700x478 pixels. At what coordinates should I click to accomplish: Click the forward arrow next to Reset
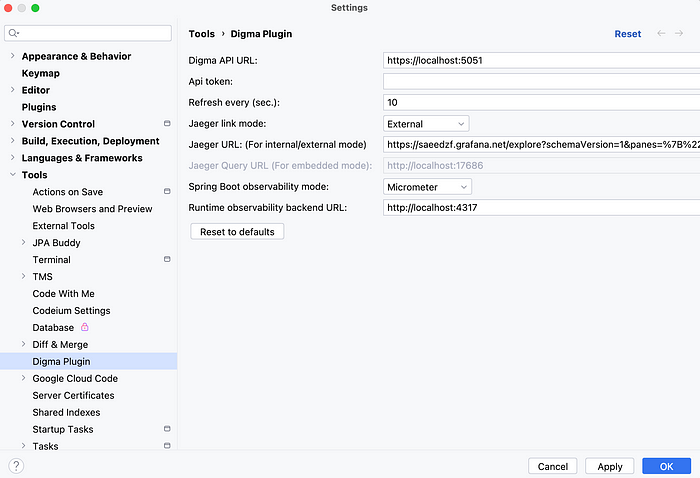point(679,33)
